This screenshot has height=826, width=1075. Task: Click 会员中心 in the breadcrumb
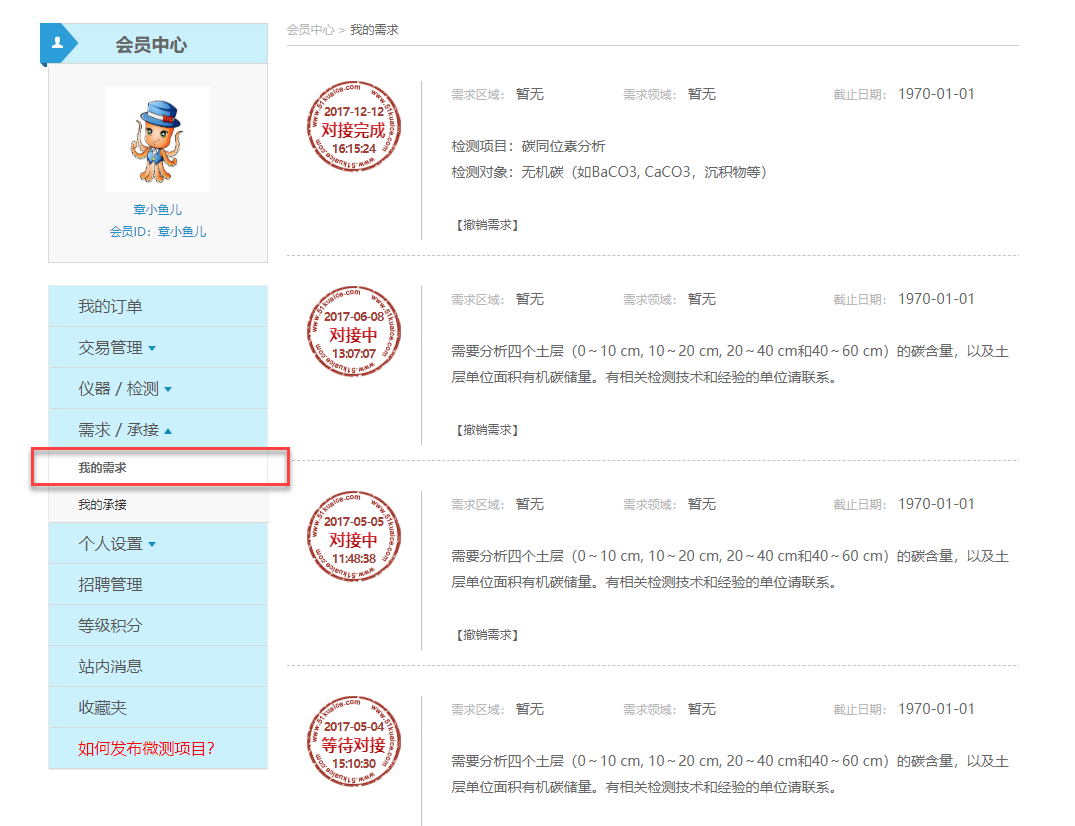(310, 30)
